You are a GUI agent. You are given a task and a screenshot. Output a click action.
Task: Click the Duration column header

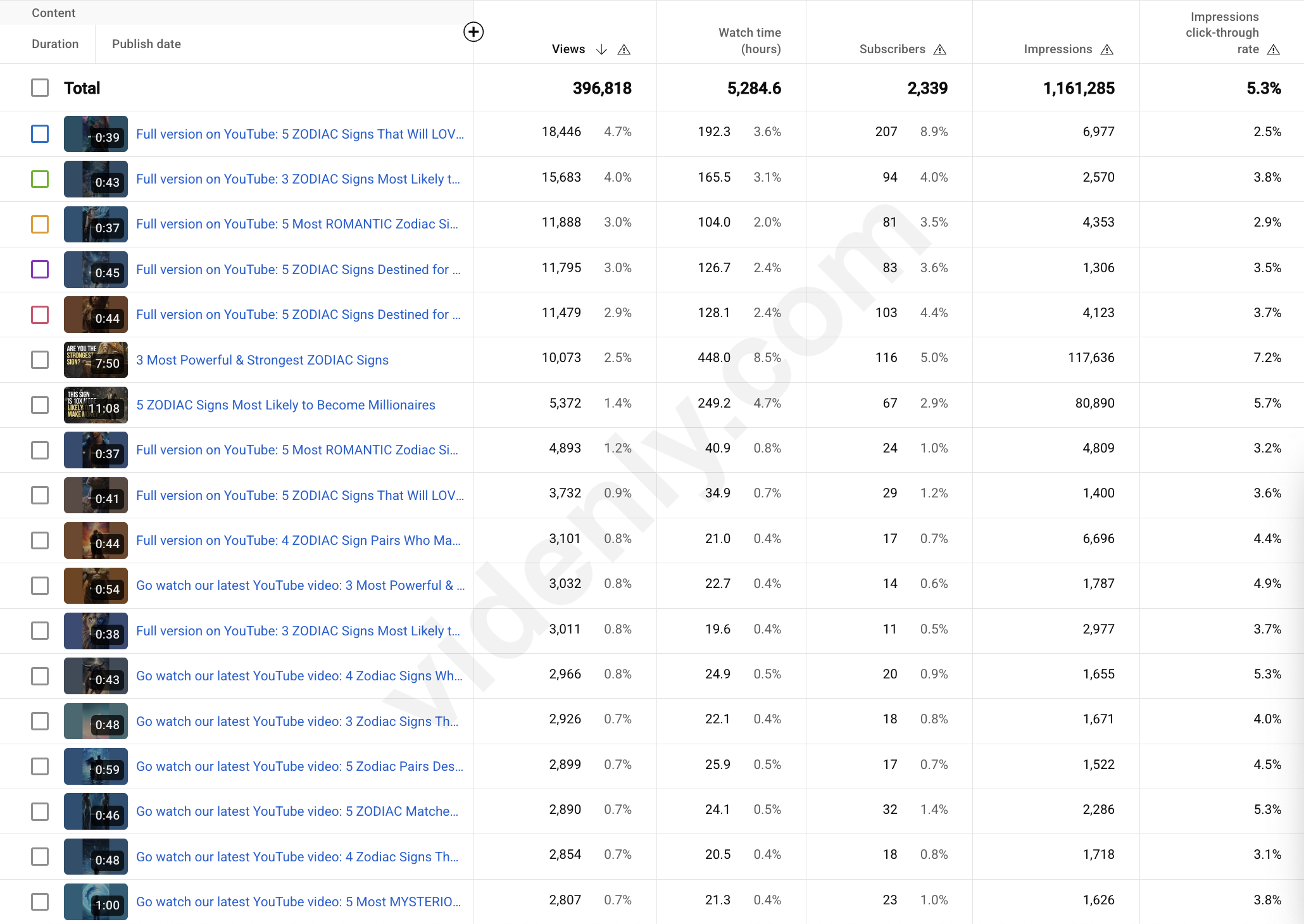pyautogui.click(x=55, y=44)
